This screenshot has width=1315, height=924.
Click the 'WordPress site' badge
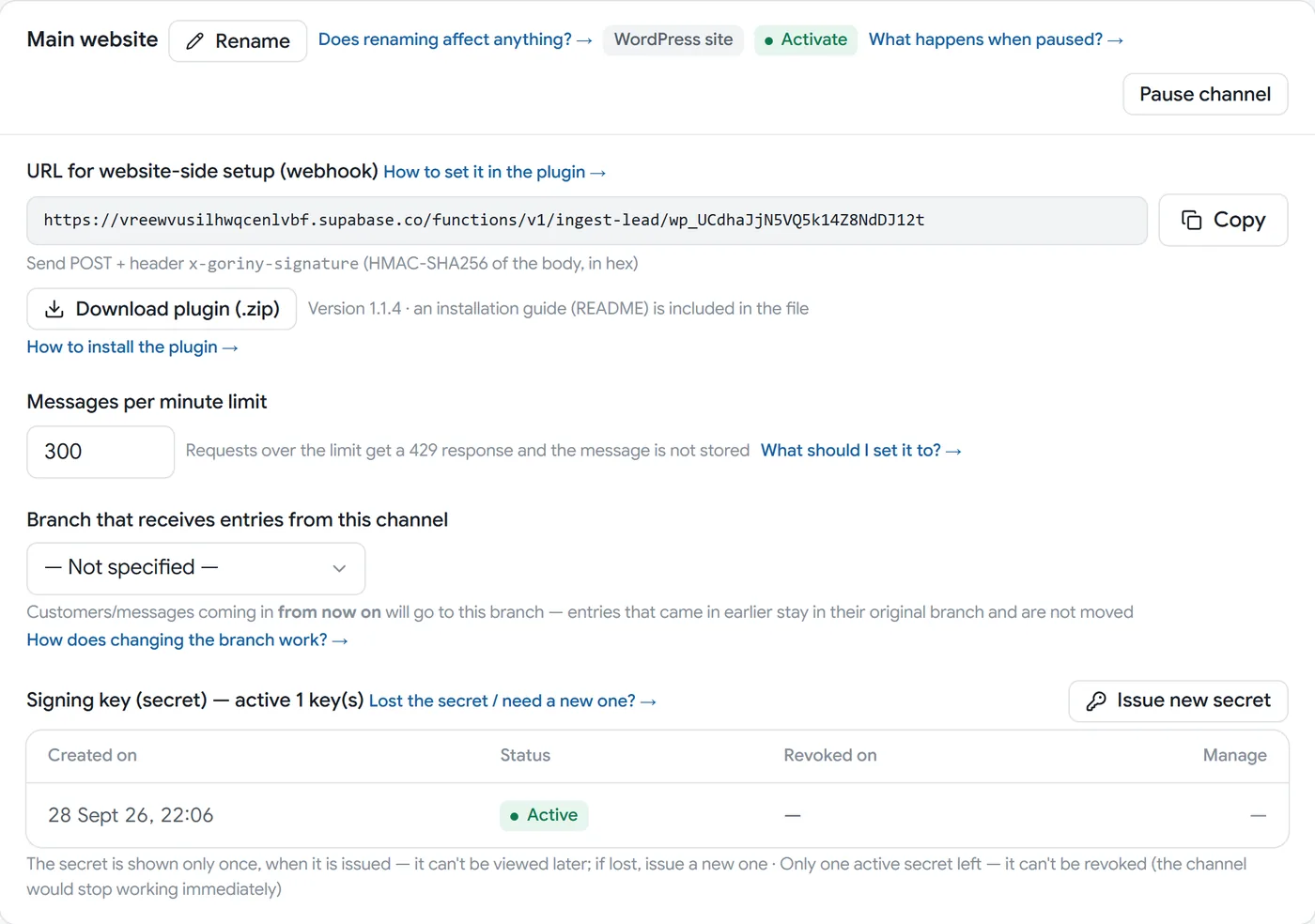[673, 39]
